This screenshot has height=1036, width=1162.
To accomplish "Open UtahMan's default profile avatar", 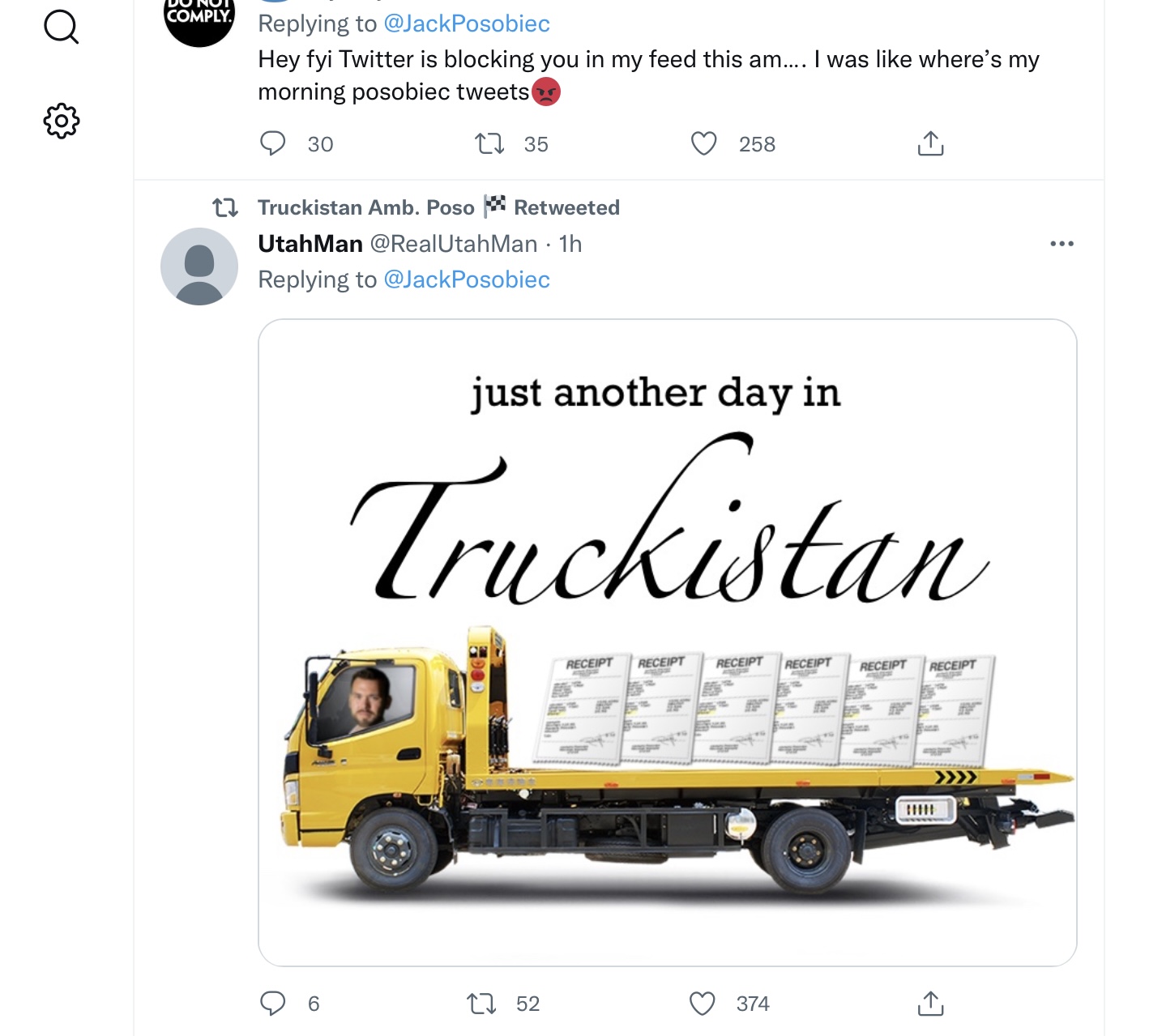I will click(x=199, y=266).
